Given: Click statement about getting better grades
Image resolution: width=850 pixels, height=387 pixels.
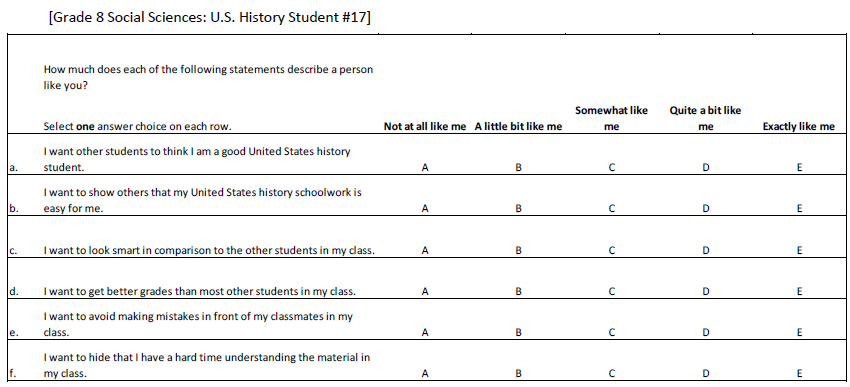Looking at the screenshot, I should (199, 292).
